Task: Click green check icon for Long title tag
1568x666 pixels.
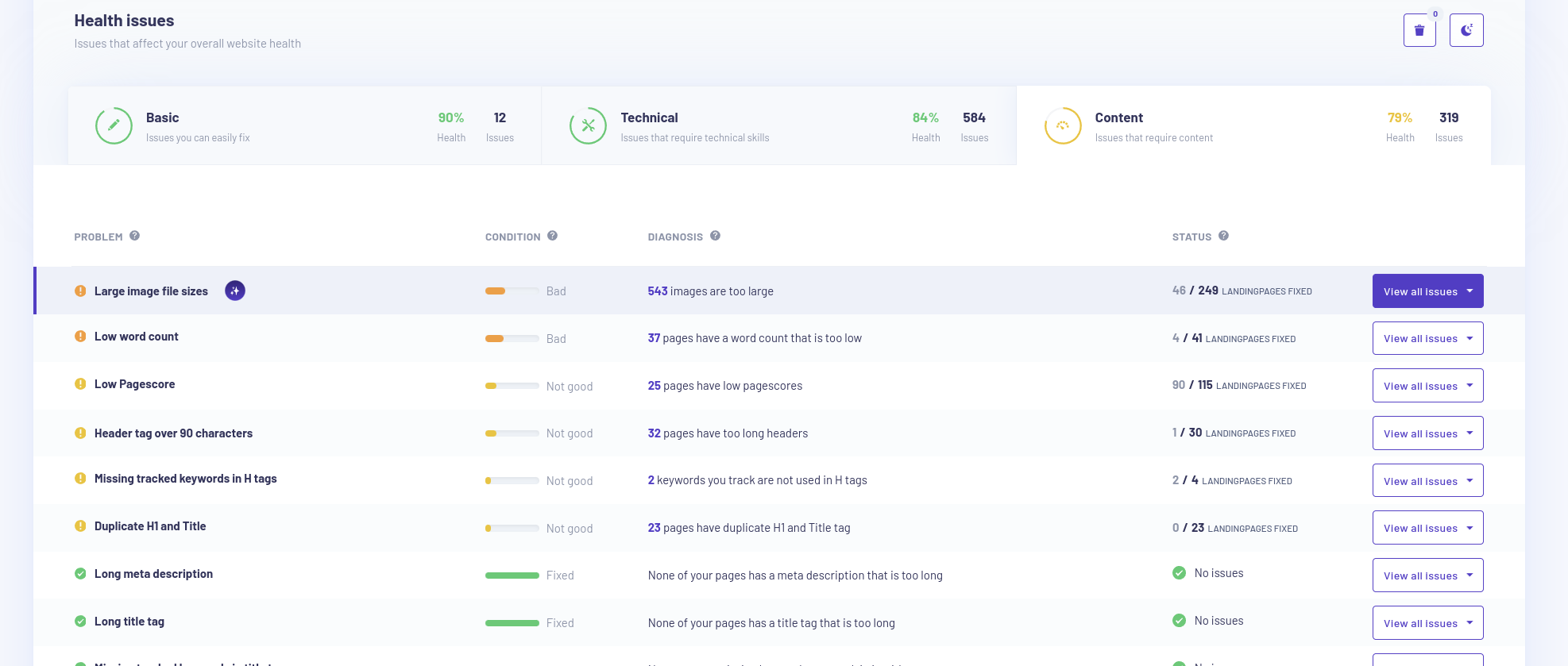Action: 80,622
